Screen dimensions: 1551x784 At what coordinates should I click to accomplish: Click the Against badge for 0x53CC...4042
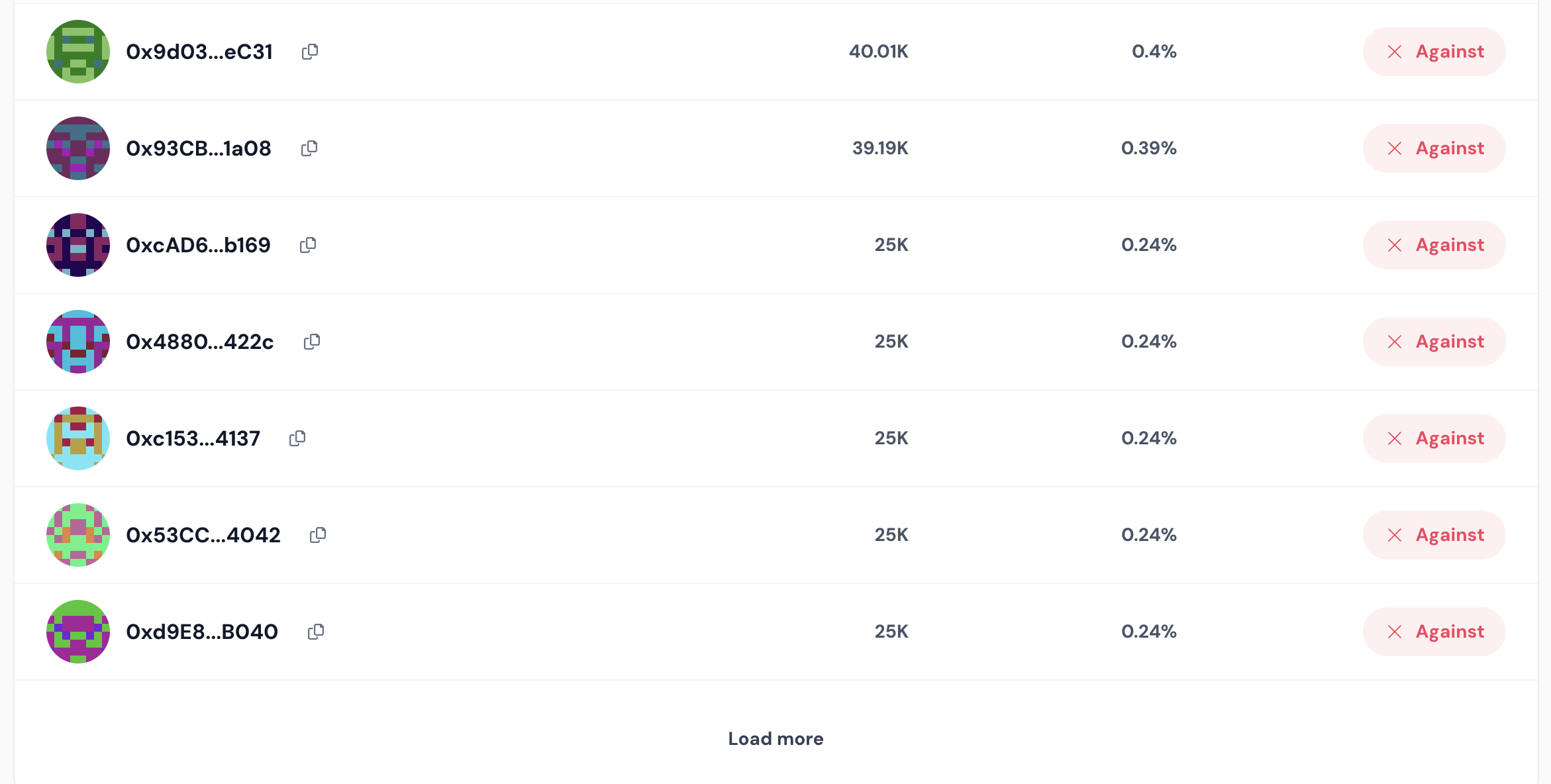point(1434,535)
